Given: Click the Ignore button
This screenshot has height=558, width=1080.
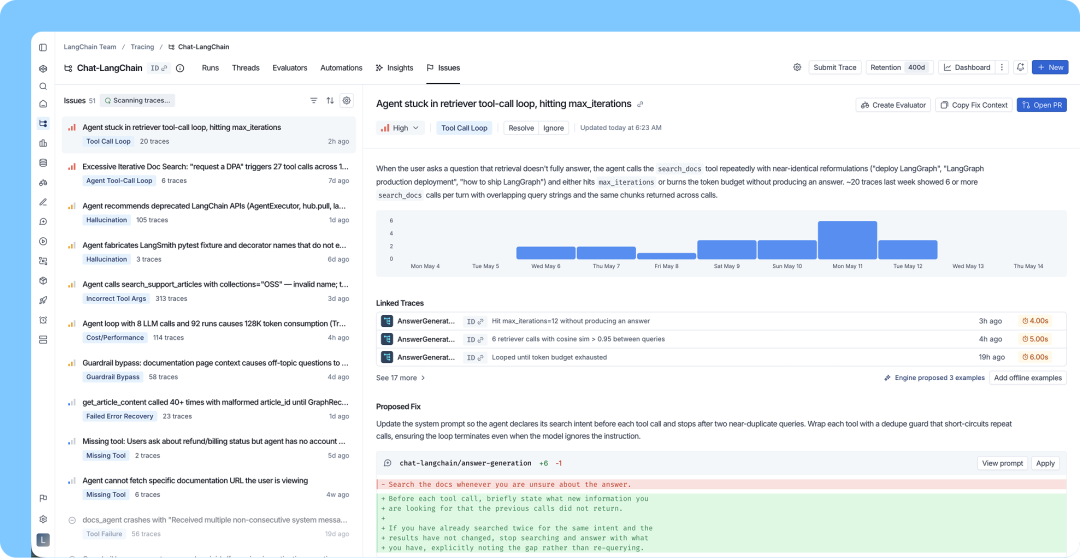Looking at the screenshot, I should coord(554,128).
